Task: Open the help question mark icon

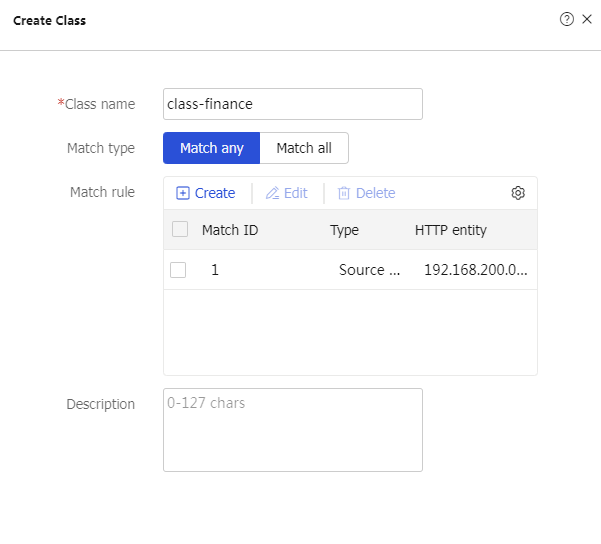Action: [567, 19]
